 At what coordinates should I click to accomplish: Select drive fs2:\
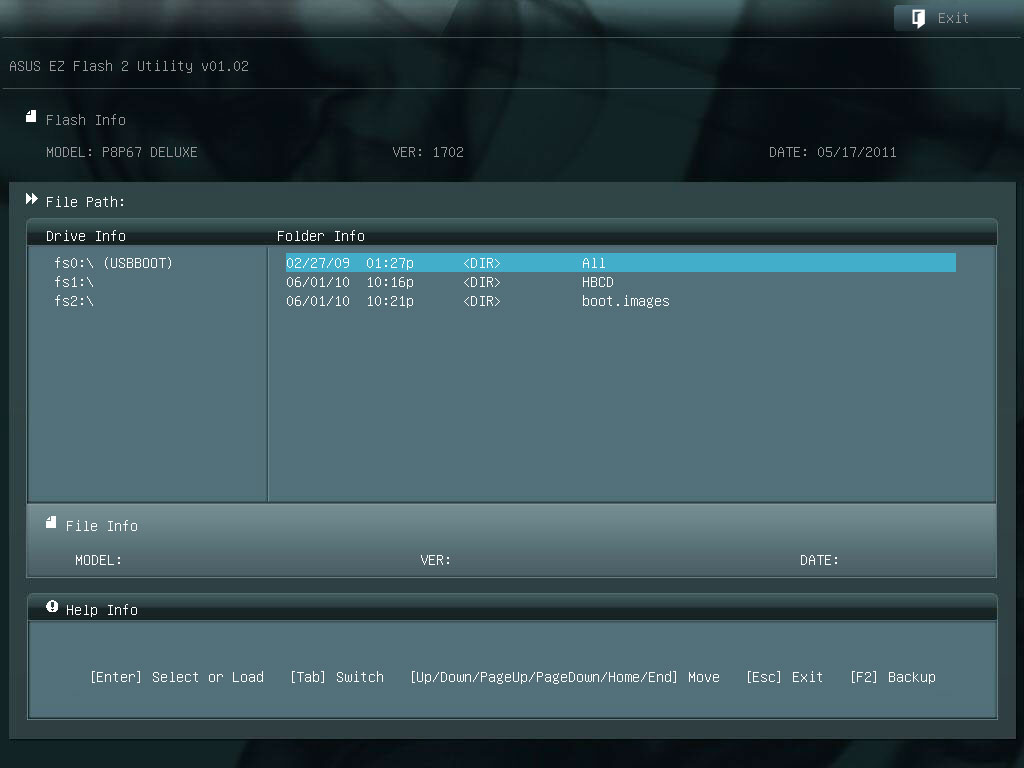(74, 301)
